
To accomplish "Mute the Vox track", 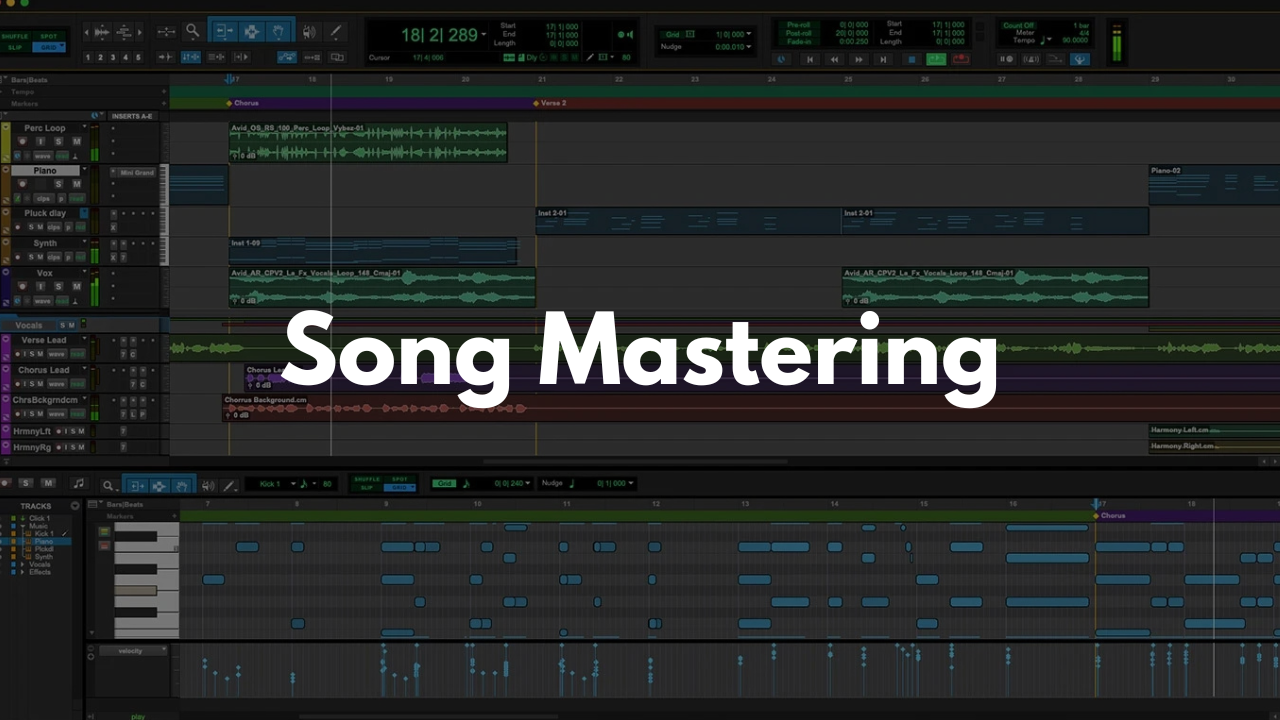I will [77, 287].
